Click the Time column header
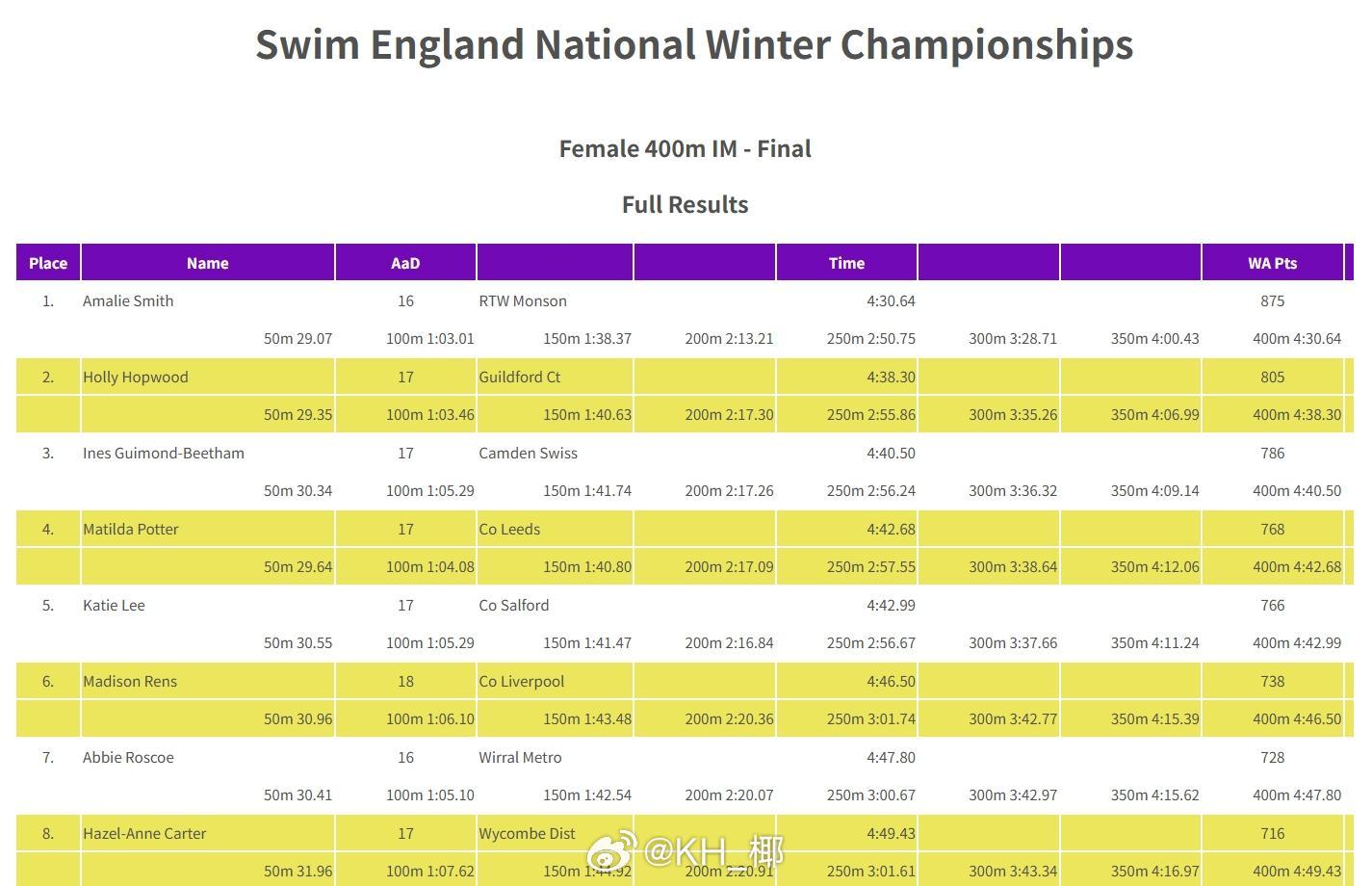 [x=846, y=263]
